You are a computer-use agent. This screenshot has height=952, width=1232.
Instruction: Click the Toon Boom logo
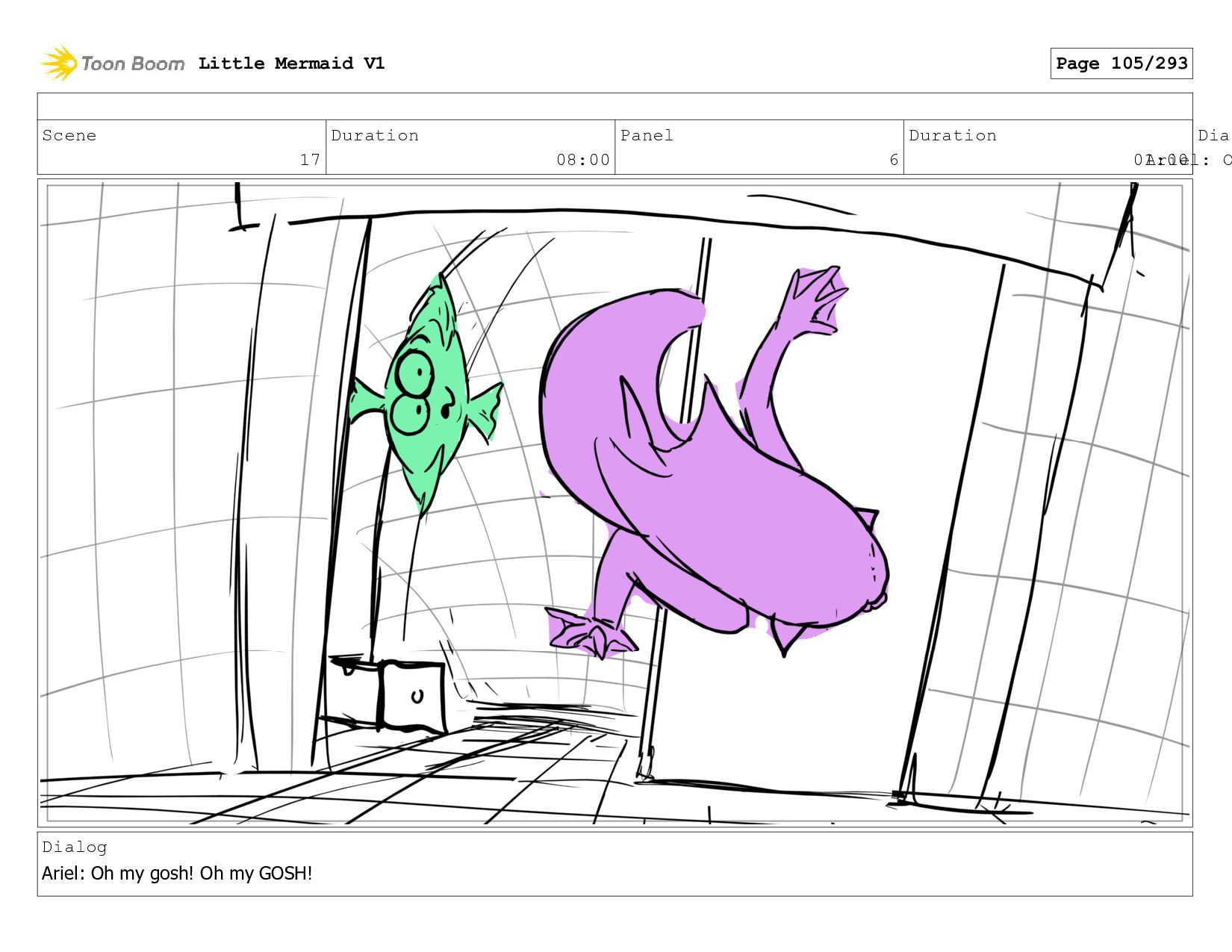pyautogui.click(x=112, y=63)
